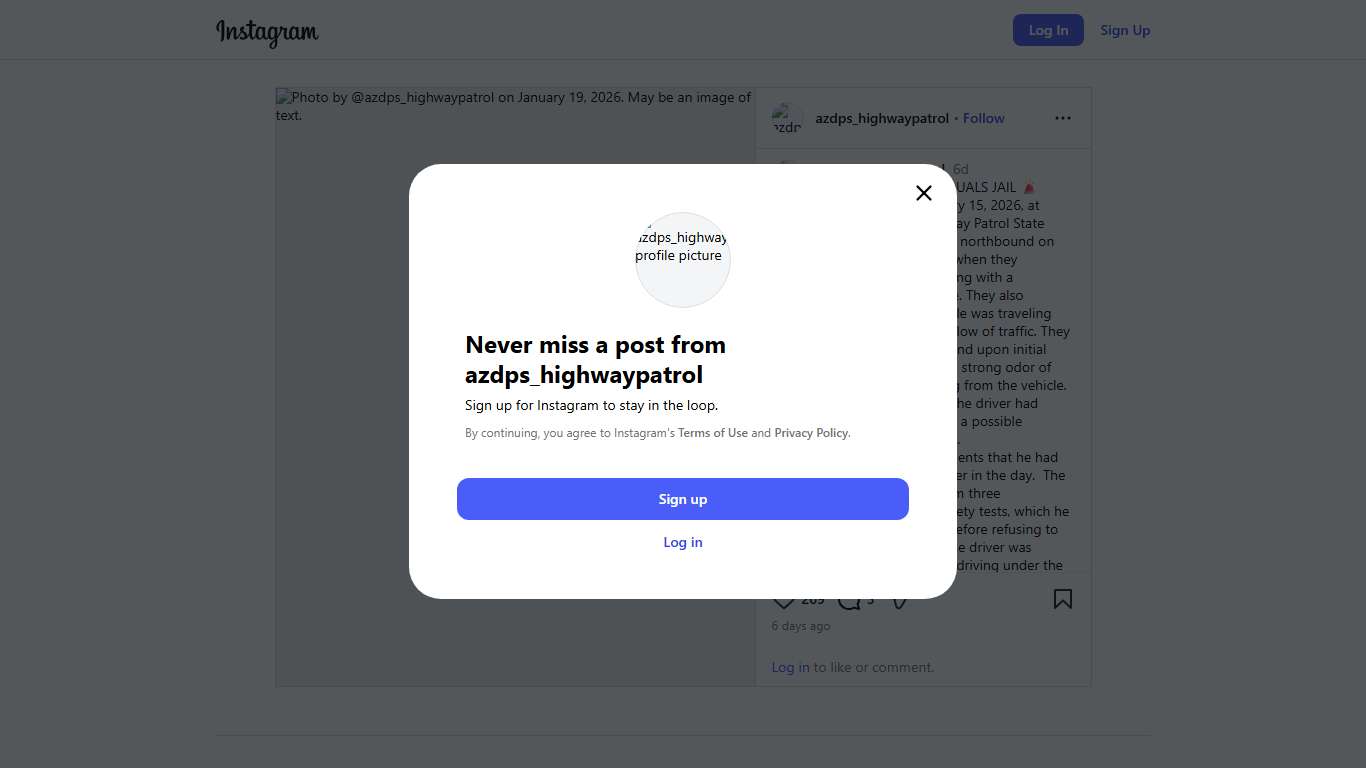Image resolution: width=1366 pixels, height=768 pixels.
Task: Click the profile picture in the popup
Action: (x=683, y=259)
